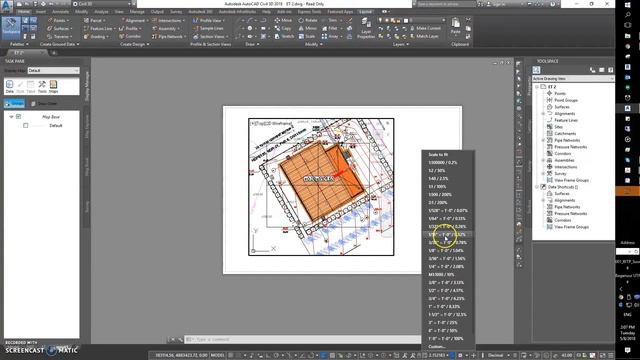Expand the Create Design panel
The image size is (640, 360).
pos(135,44)
